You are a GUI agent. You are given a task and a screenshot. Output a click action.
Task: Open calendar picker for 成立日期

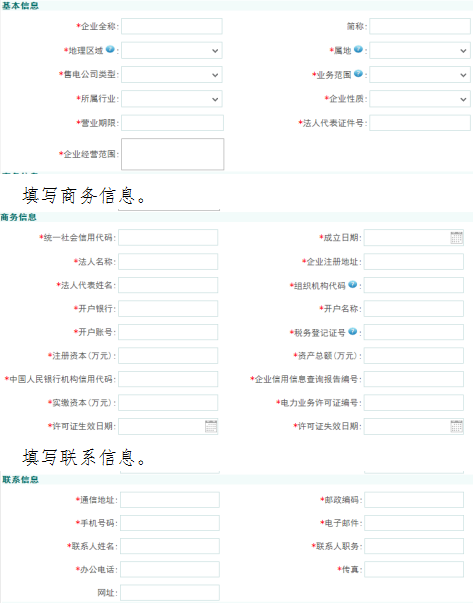click(x=457, y=238)
